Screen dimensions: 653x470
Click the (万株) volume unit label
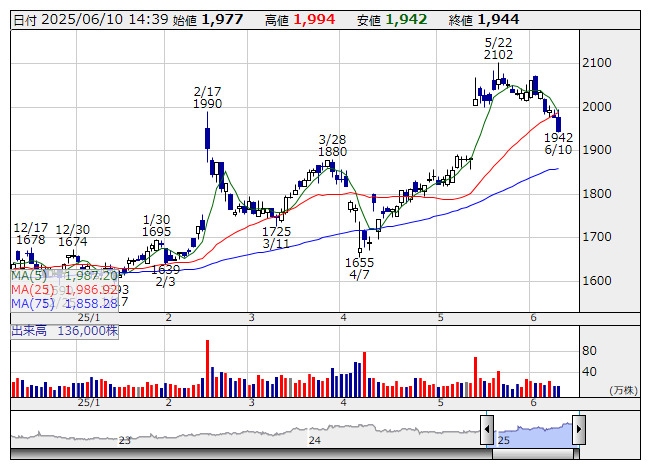tap(623, 390)
